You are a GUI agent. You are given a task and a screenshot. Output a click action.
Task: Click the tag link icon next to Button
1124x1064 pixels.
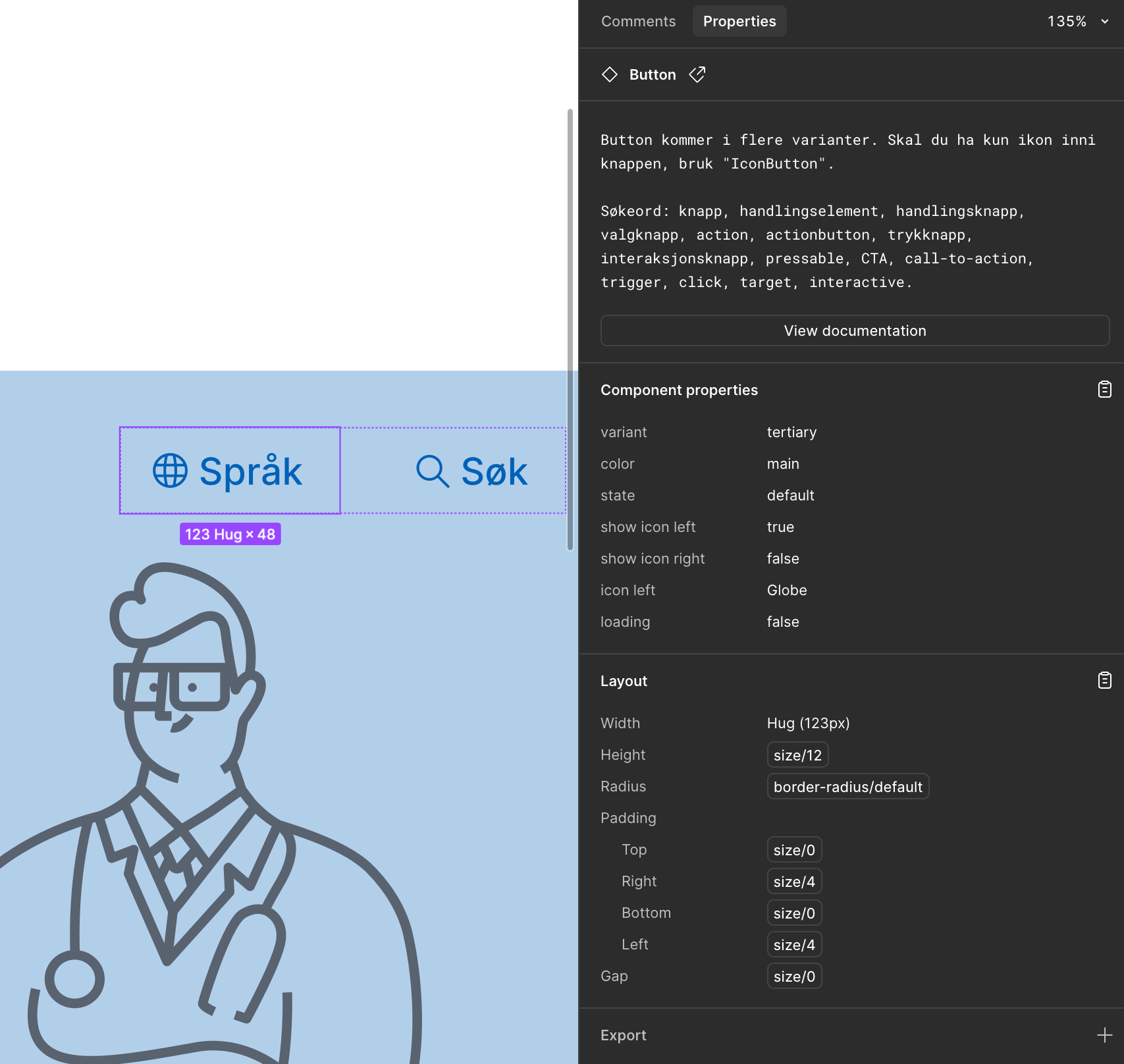(x=697, y=74)
